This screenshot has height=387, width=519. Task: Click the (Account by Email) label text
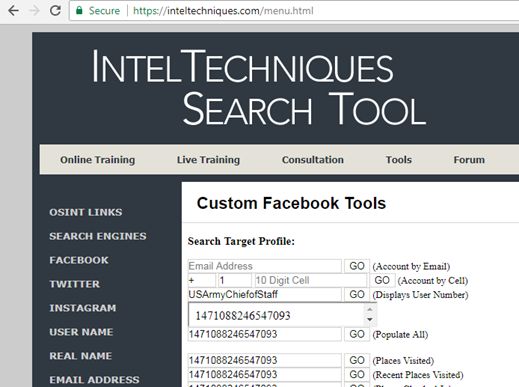click(411, 267)
